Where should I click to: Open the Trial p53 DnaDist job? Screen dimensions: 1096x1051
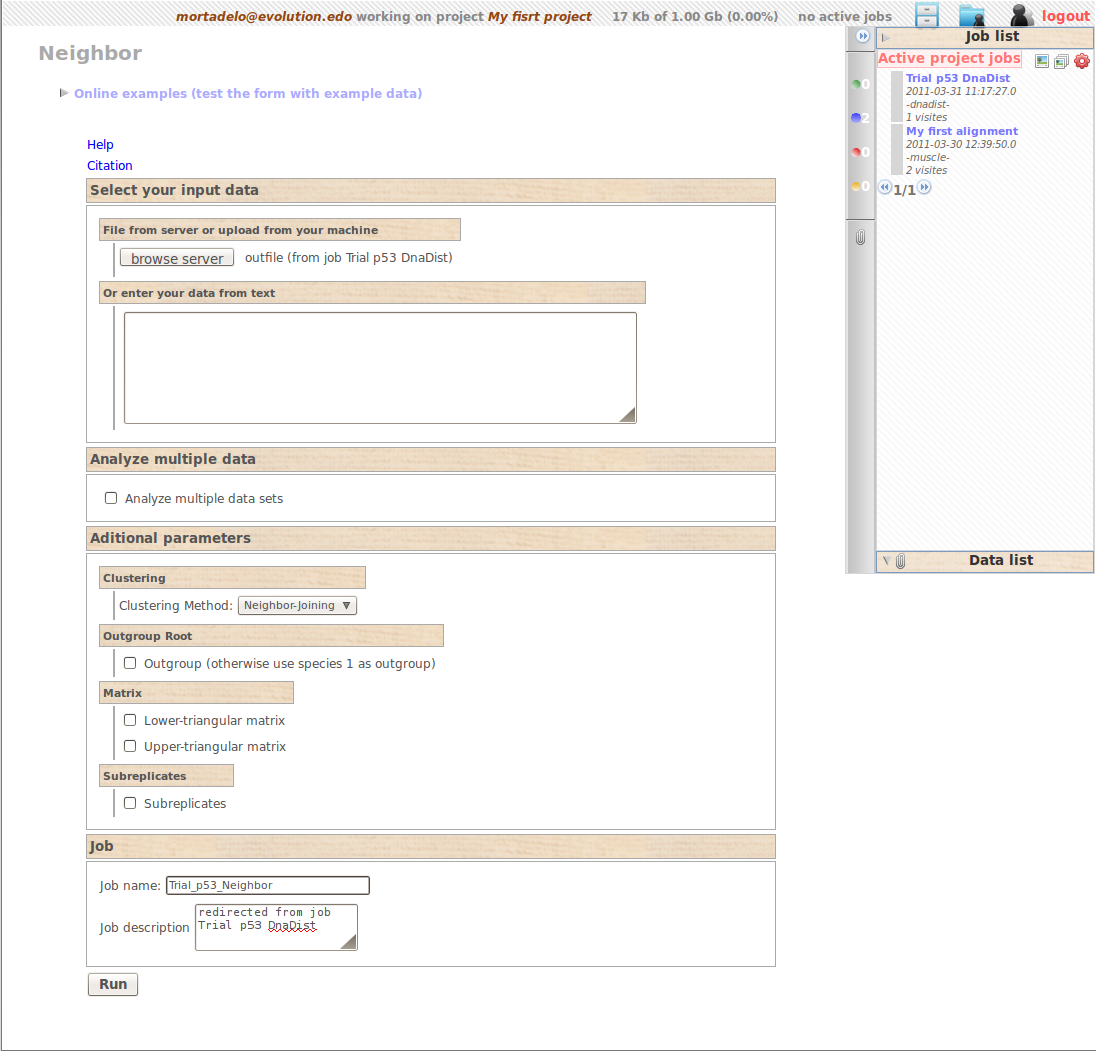[957, 78]
